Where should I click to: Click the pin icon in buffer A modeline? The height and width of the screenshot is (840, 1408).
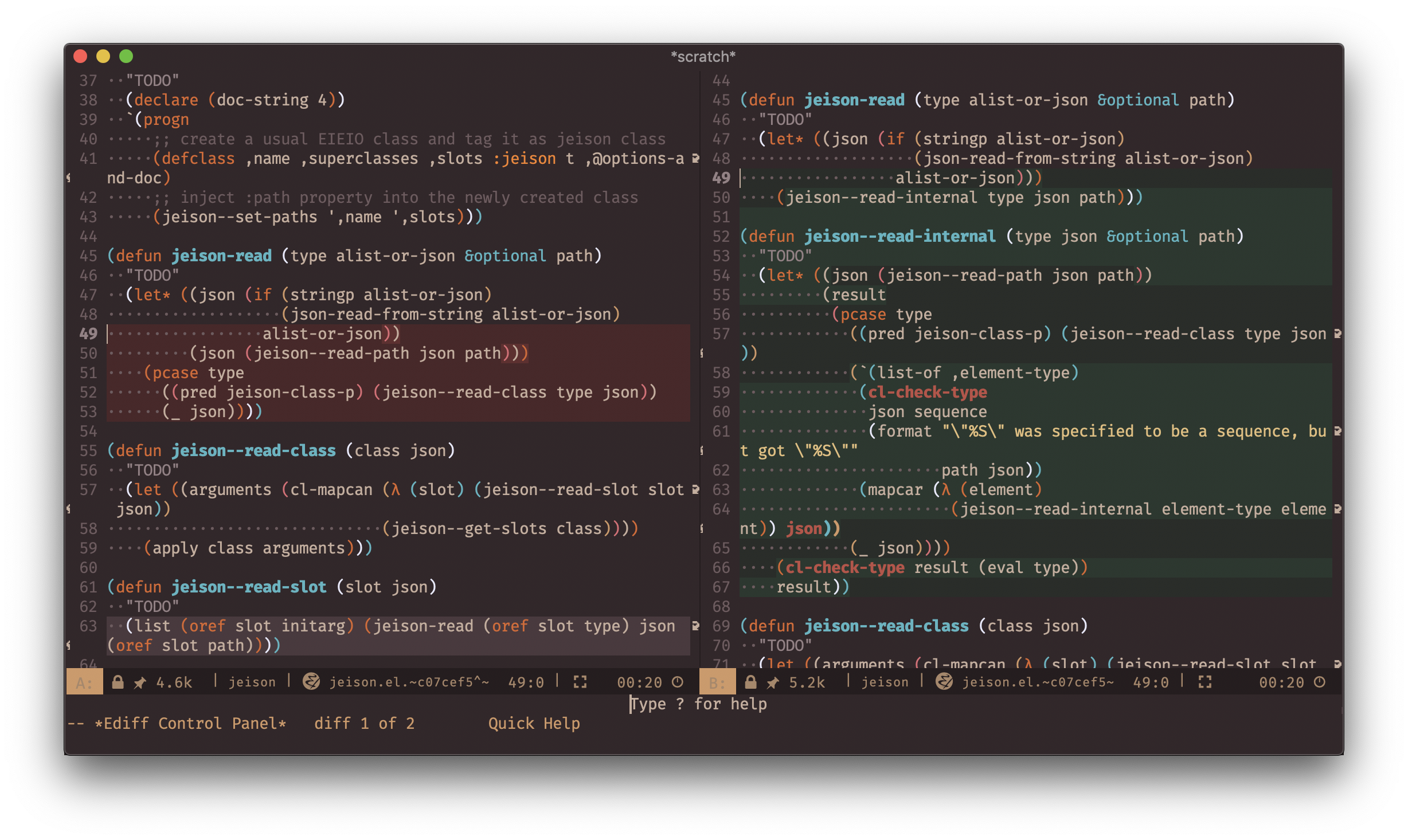click(140, 682)
